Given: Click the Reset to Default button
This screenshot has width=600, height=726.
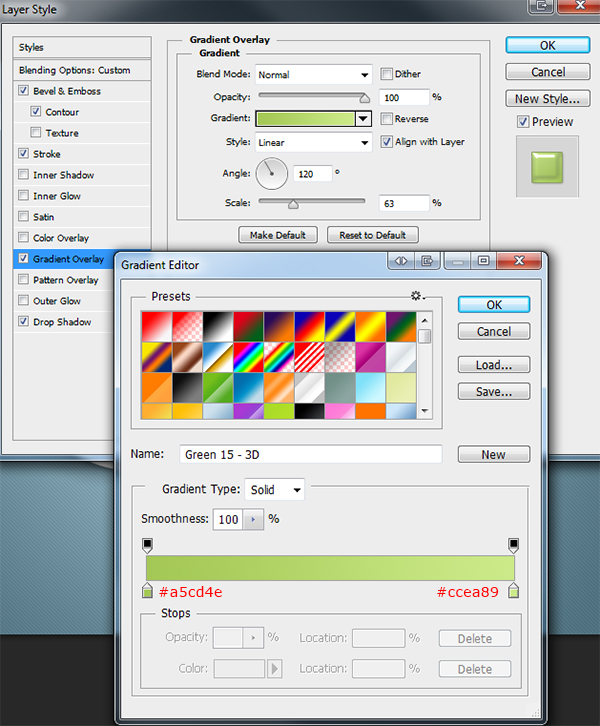Looking at the screenshot, I should [373, 235].
